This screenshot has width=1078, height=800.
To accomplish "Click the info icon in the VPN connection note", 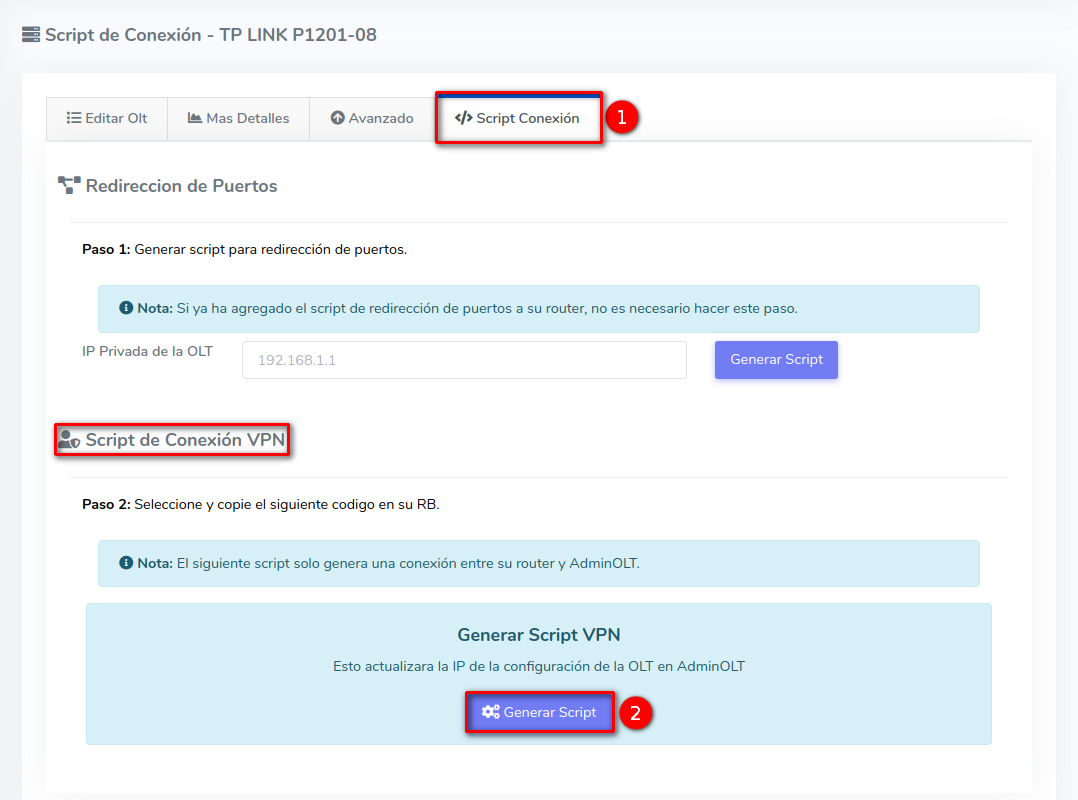I will (126, 563).
